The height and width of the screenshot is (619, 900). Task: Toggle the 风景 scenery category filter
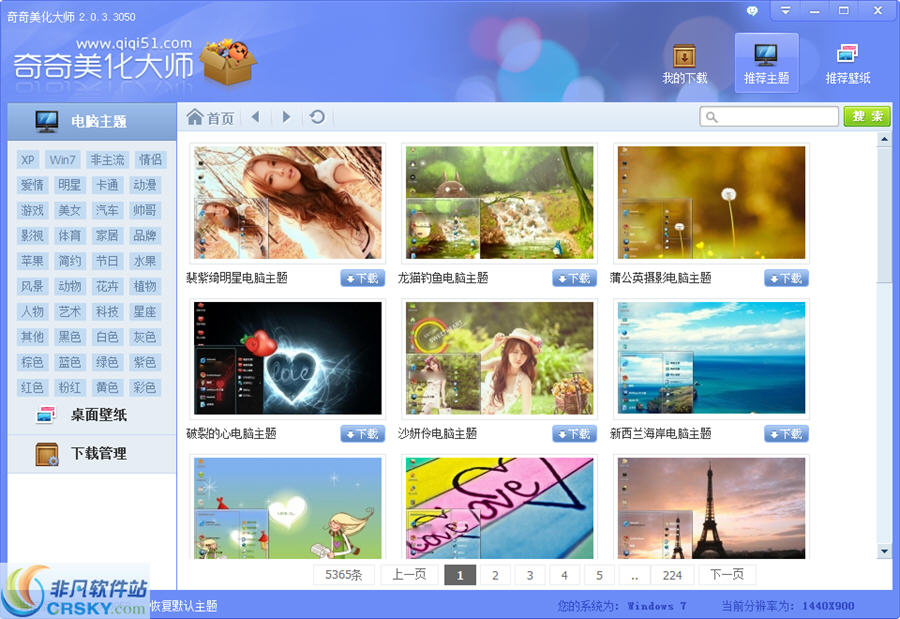(31, 286)
